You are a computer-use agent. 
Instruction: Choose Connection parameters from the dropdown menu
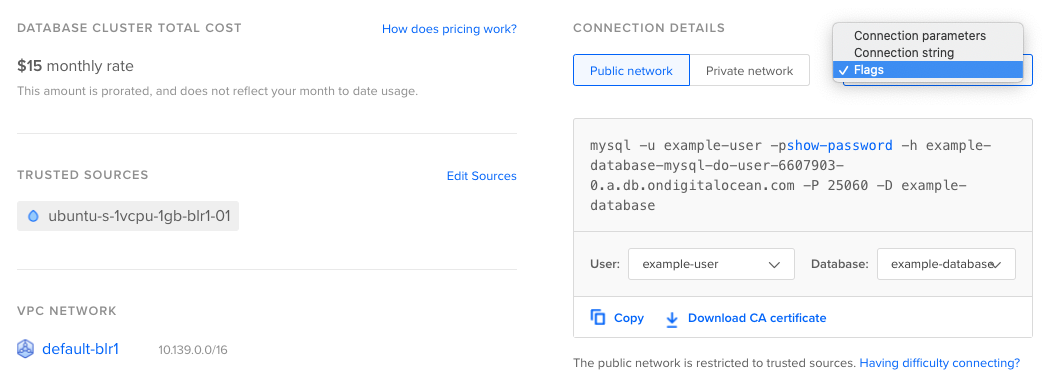(x=920, y=36)
